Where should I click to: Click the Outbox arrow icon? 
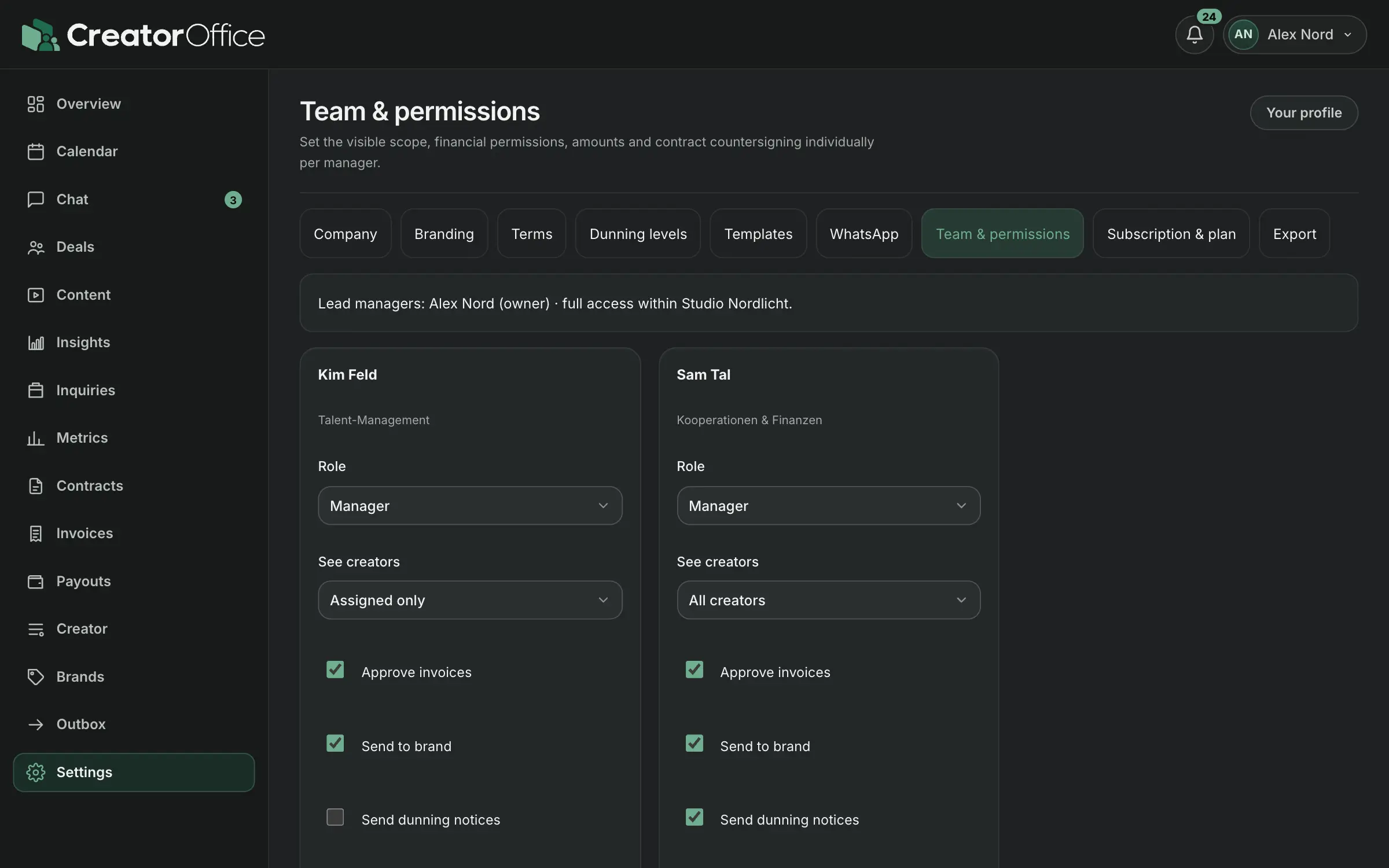pyautogui.click(x=36, y=724)
